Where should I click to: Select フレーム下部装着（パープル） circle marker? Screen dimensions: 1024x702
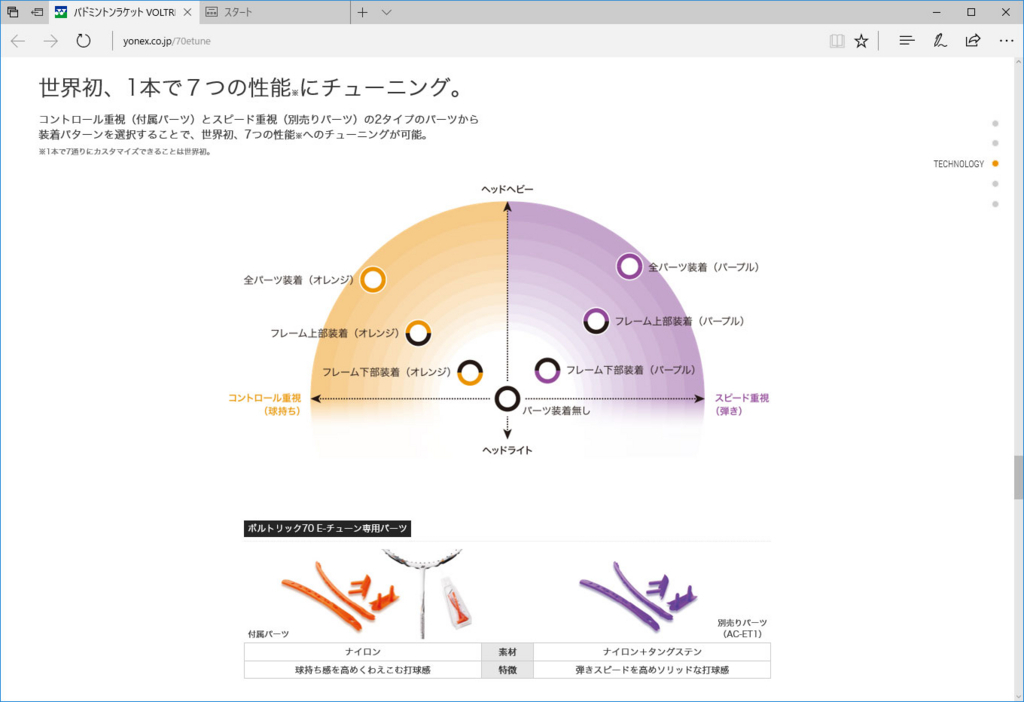(x=547, y=370)
